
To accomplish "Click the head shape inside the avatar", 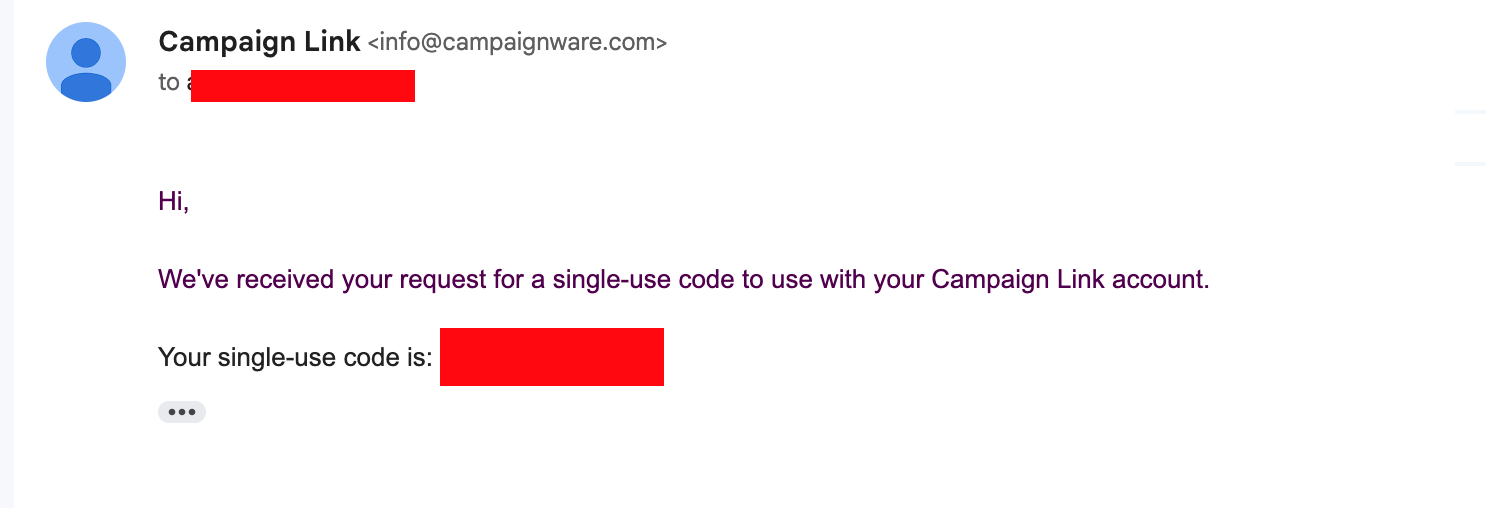I will [86, 53].
